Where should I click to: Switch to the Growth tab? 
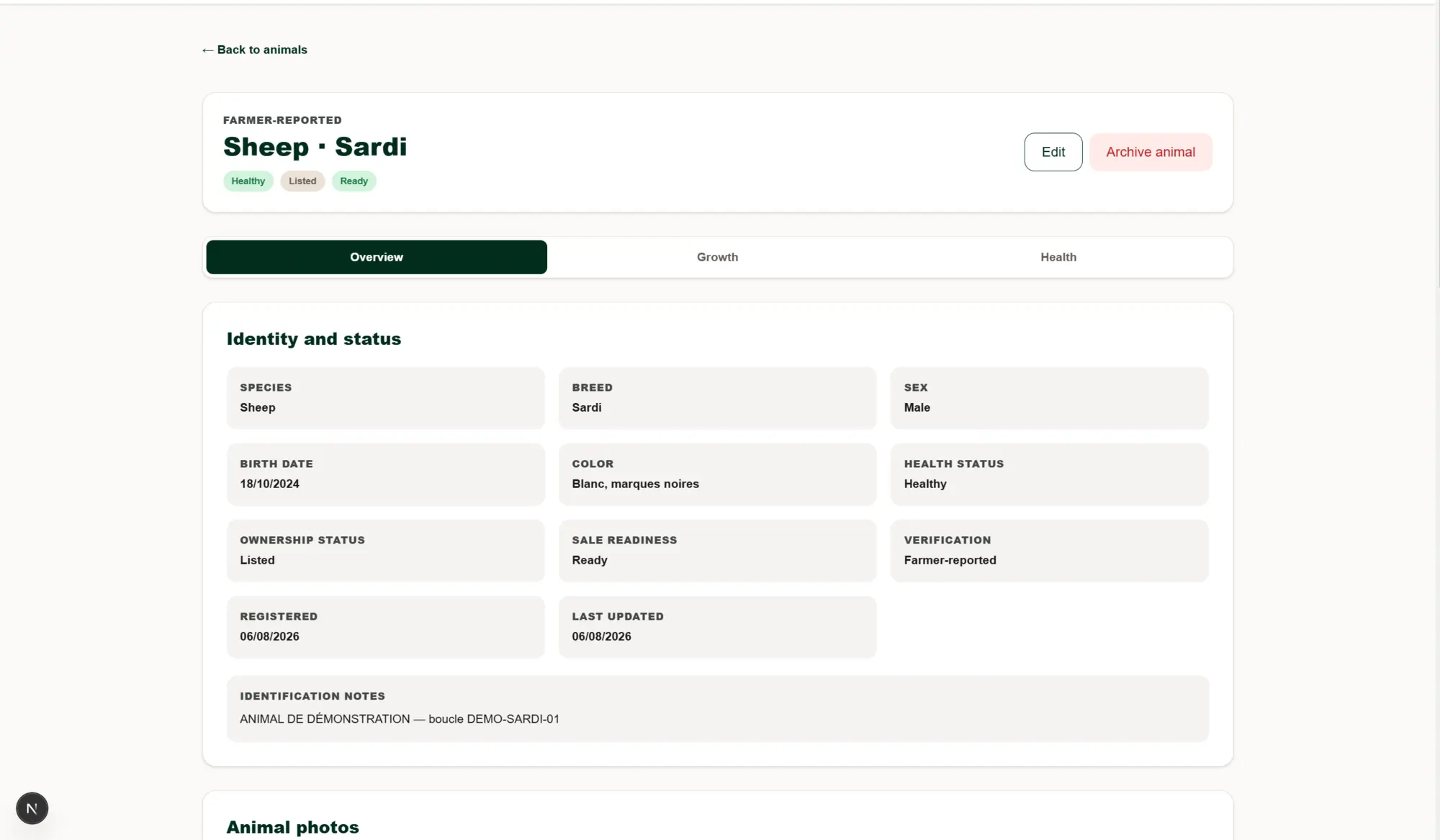[717, 257]
